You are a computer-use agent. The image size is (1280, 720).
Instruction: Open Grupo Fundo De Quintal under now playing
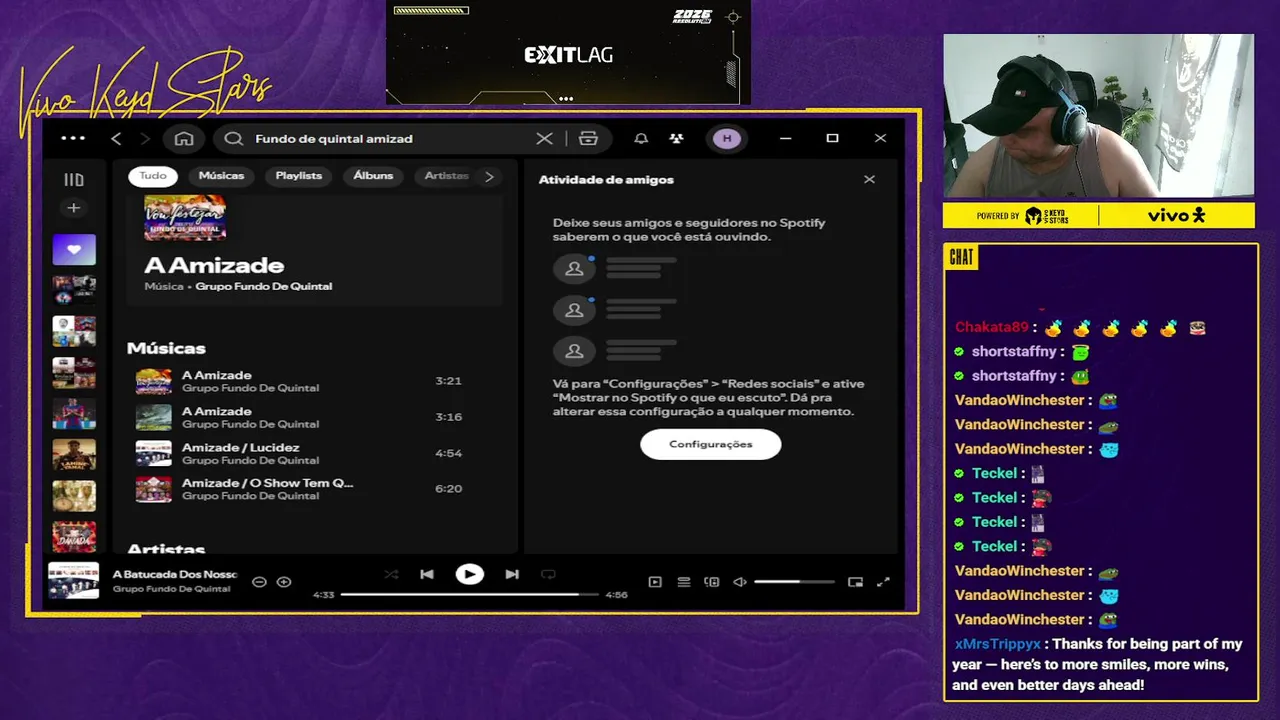pos(171,589)
